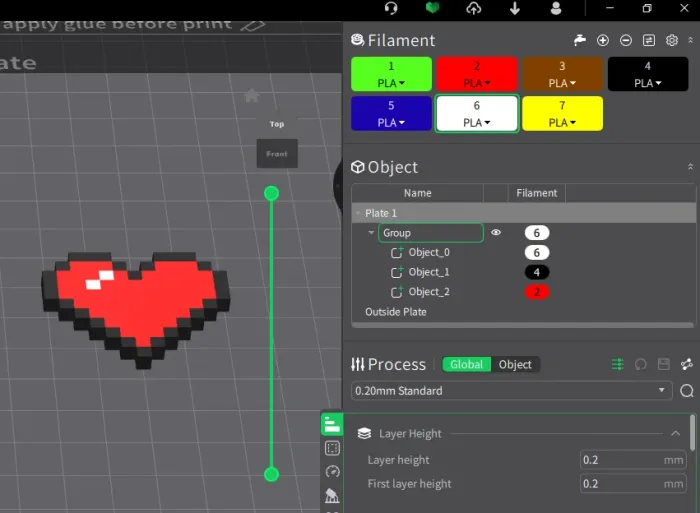Click the cloud upload icon in title bar
This screenshot has height=513, width=700.
(x=474, y=8)
